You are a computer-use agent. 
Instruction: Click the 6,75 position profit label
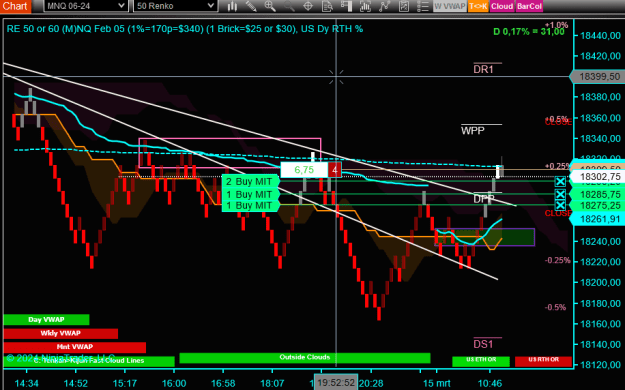(x=304, y=170)
